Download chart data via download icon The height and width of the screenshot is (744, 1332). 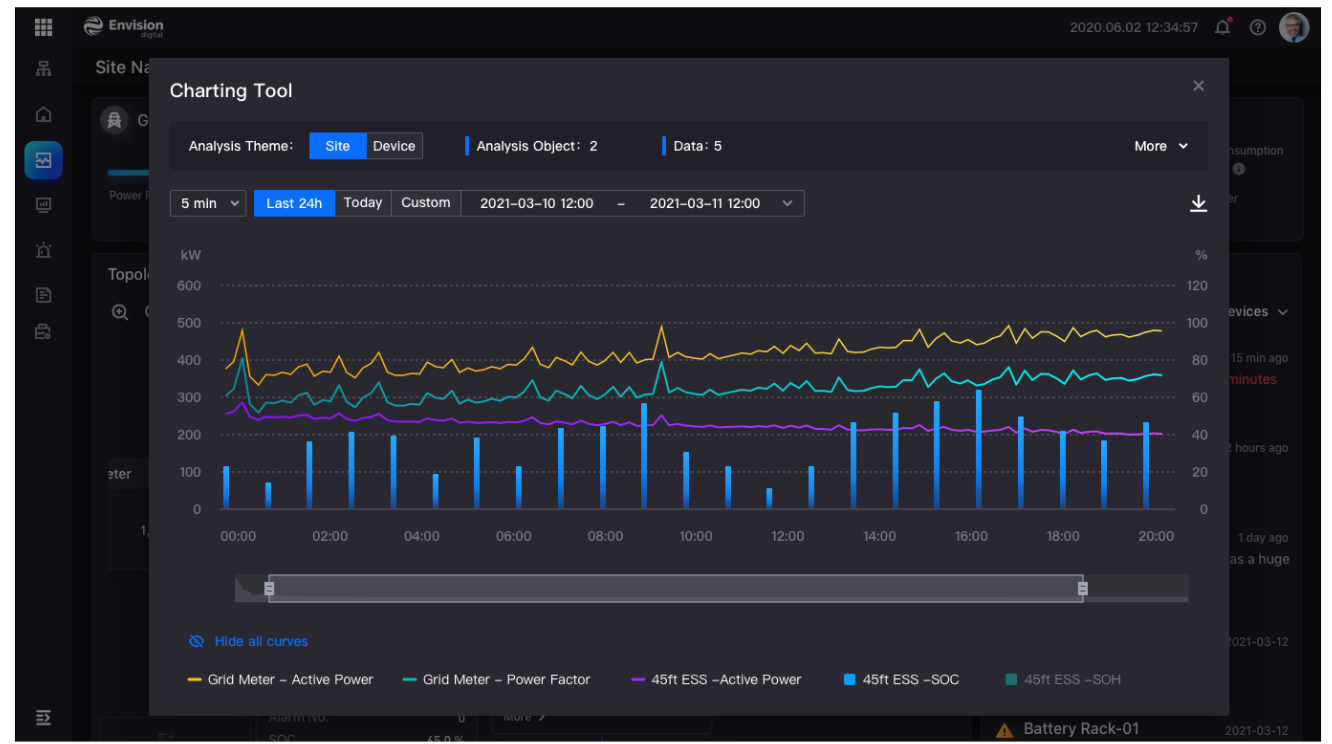[1198, 203]
